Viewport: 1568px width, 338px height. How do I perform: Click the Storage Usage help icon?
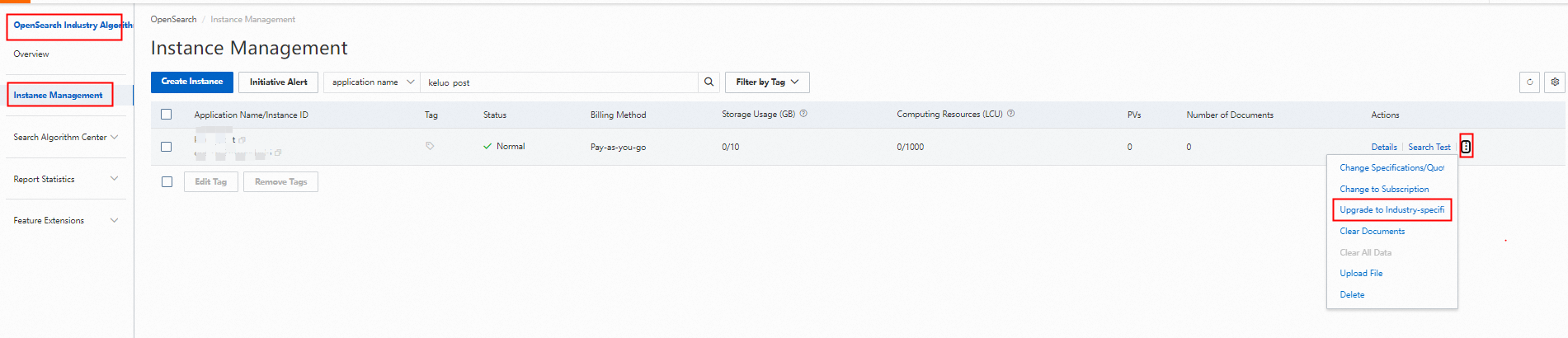[x=803, y=114]
